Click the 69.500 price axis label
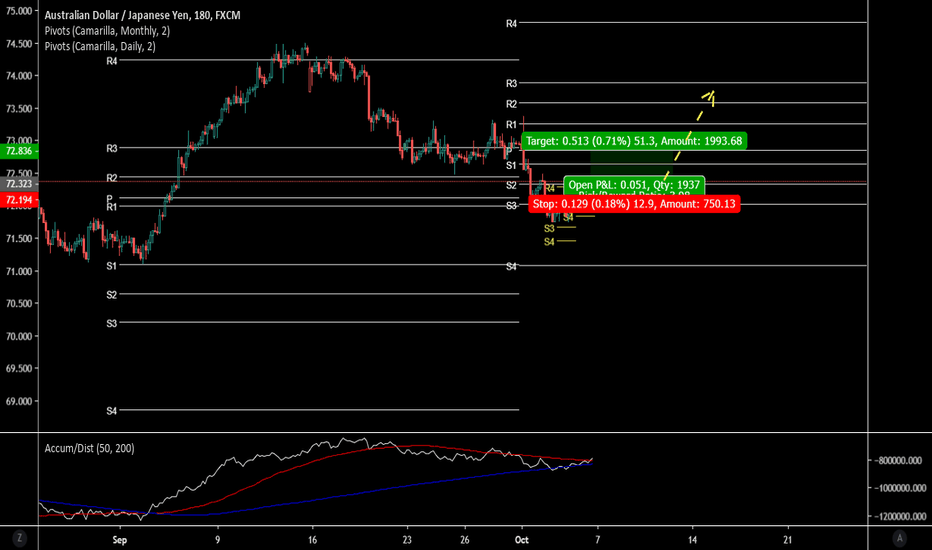Viewport: 932px width, 550px height. tap(18, 369)
